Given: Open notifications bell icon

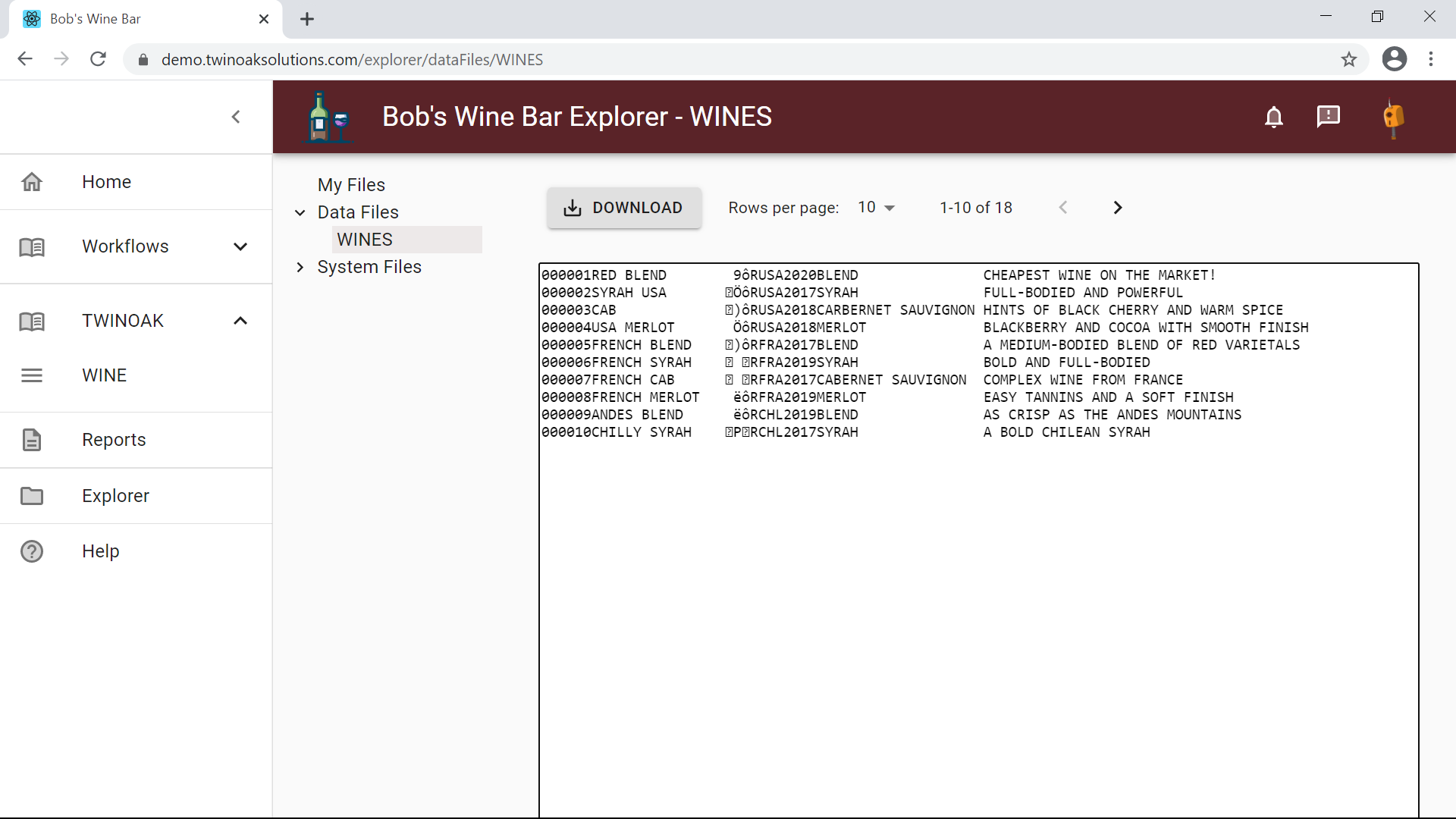Looking at the screenshot, I should pos(1274,117).
